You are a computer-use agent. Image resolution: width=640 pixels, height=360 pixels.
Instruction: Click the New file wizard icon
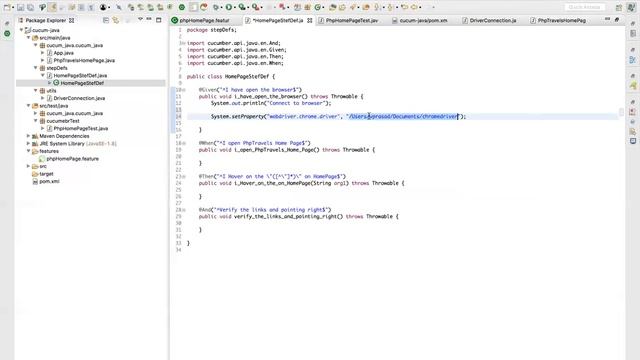point(7,7)
